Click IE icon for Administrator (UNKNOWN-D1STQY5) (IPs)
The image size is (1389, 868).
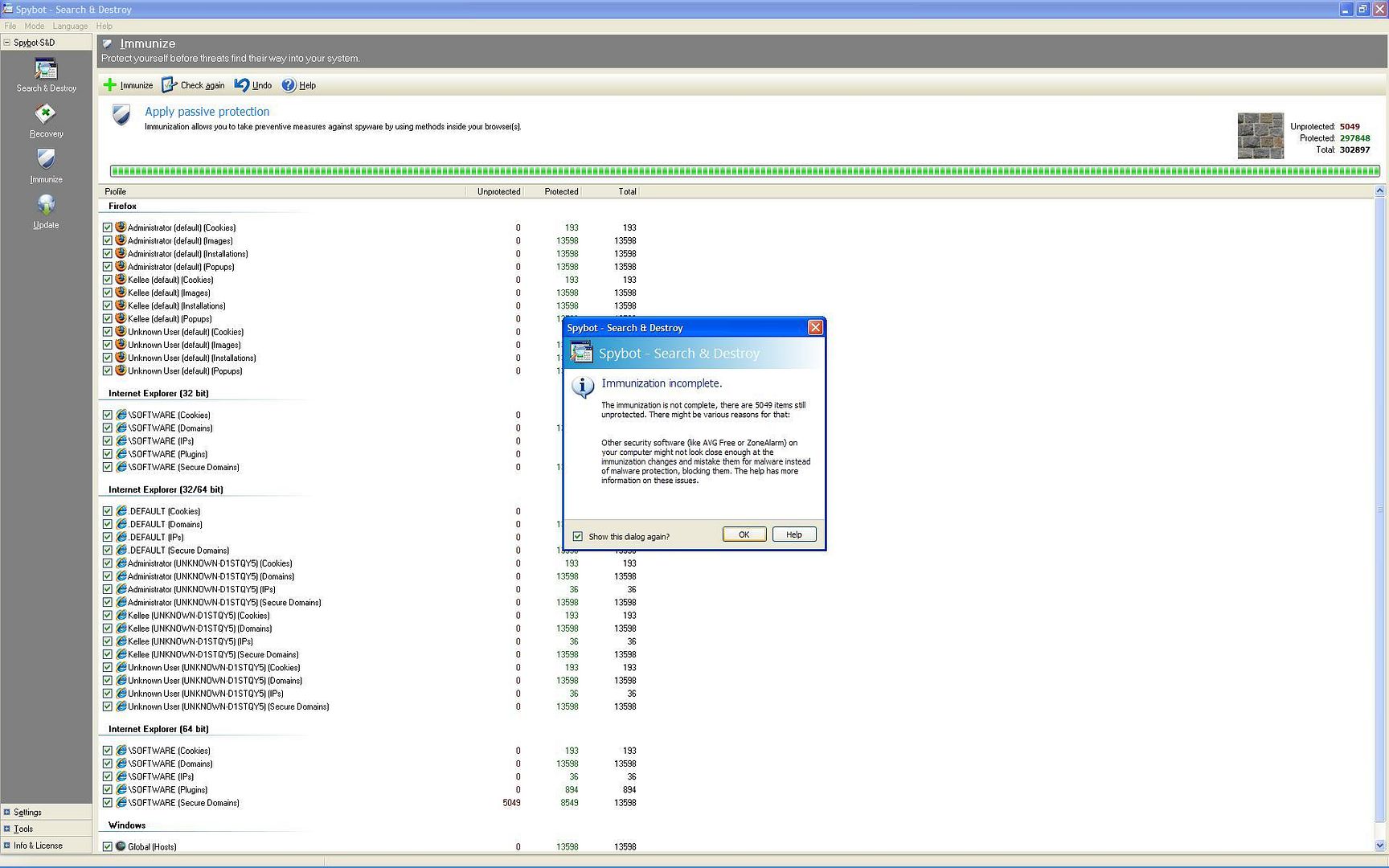[x=121, y=589]
